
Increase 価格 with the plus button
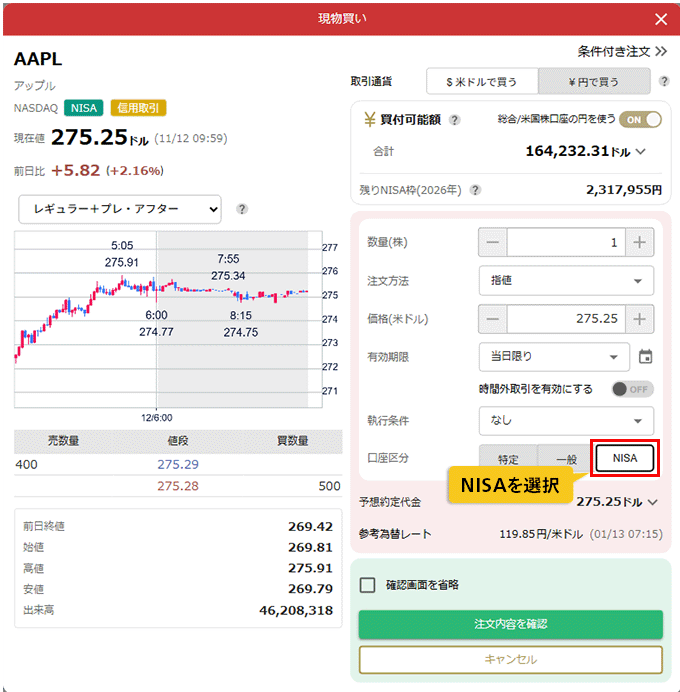pyautogui.click(x=640, y=319)
